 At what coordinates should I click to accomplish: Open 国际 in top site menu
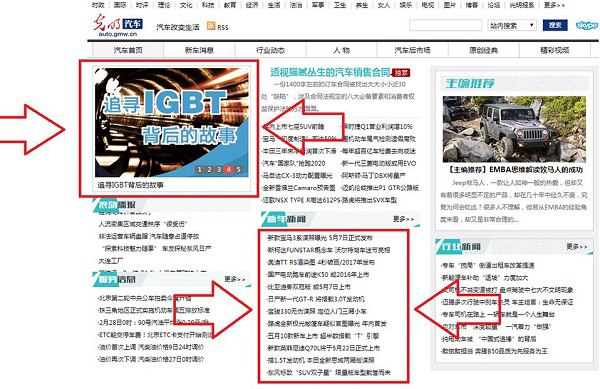(120, 5)
